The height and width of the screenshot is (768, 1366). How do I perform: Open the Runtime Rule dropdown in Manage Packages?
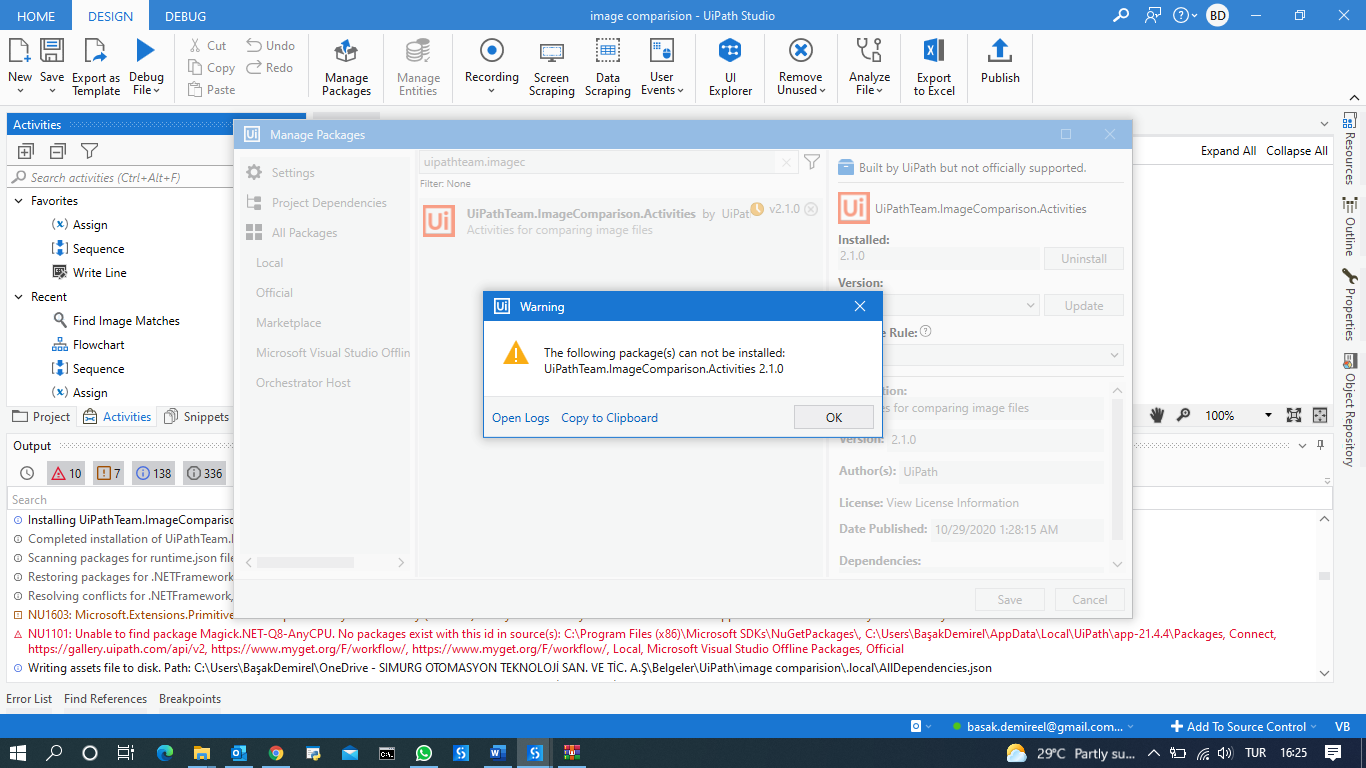coord(981,355)
